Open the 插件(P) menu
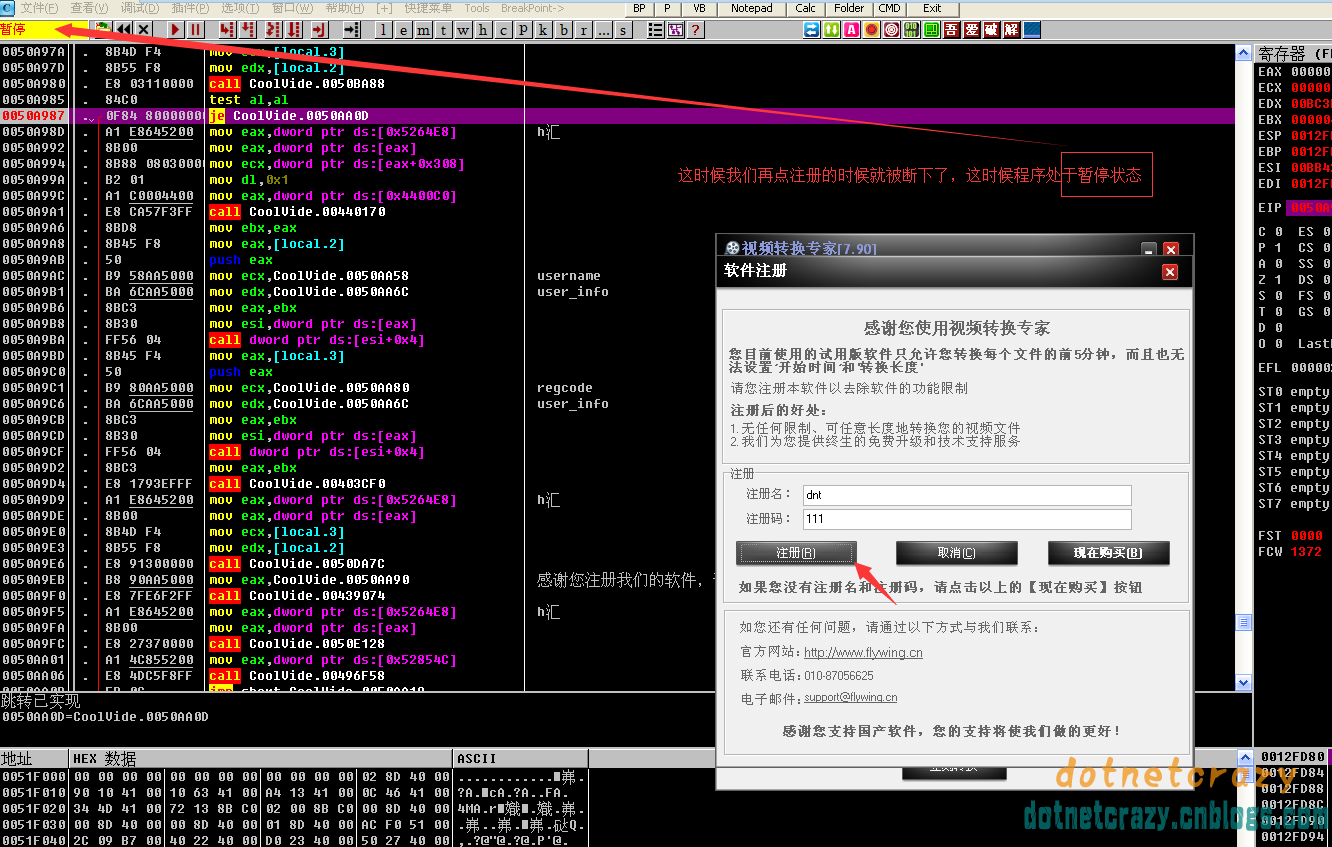This screenshot has height=847, width=1332. click(190, 8)
